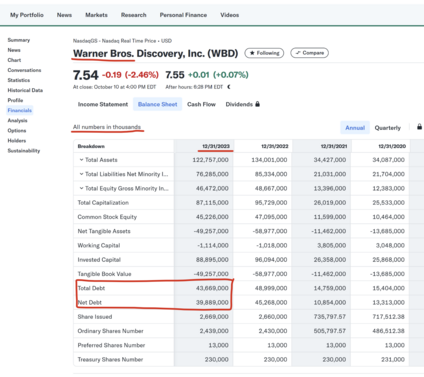Click the 12/31/2022 column header
The image size is (424, 377).
[x=275, y=146]
